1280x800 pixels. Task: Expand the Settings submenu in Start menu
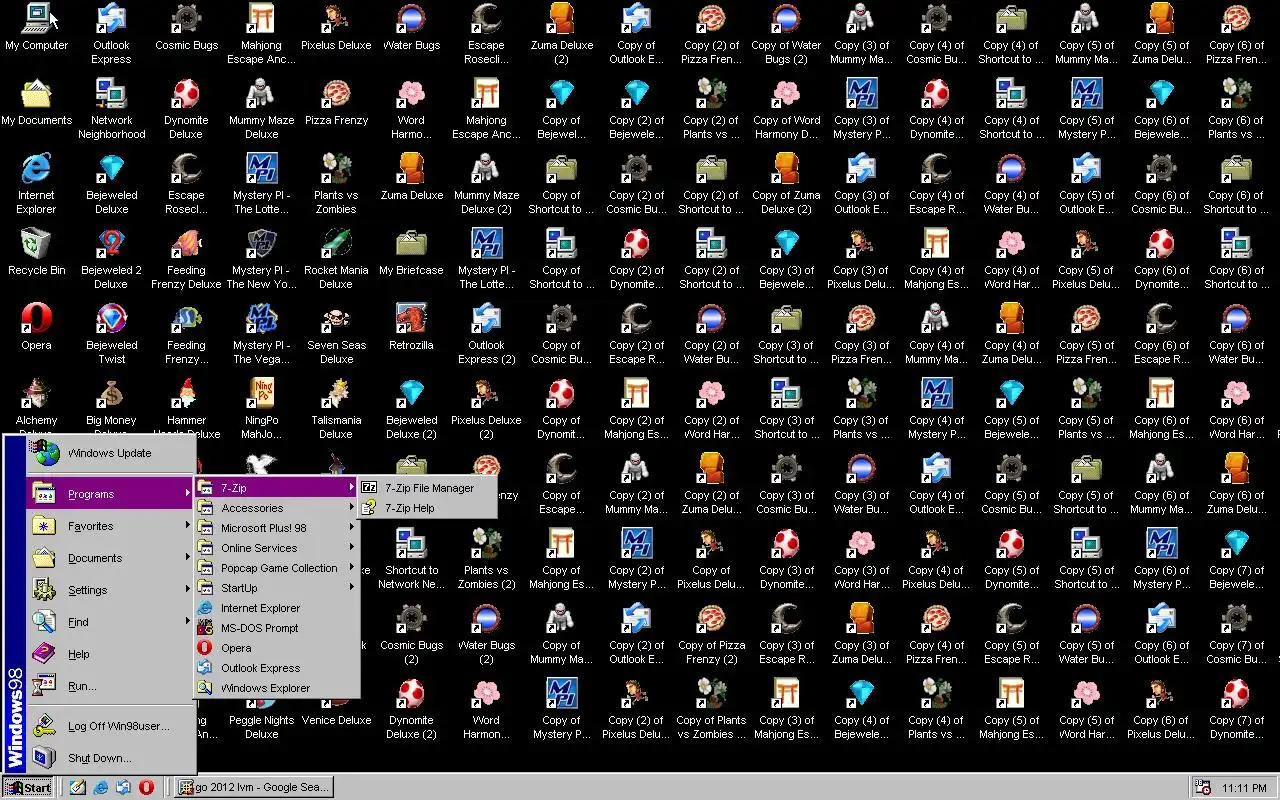[110, 590]
